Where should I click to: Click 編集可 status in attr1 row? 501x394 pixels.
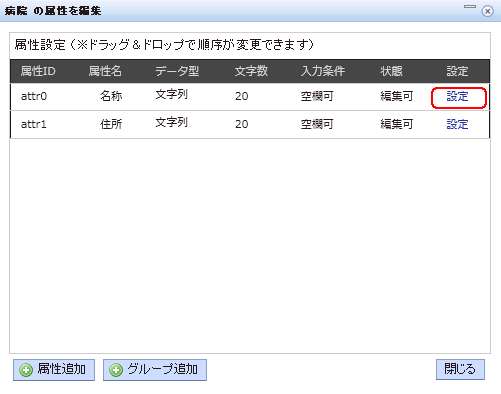(x=397, y=125)
